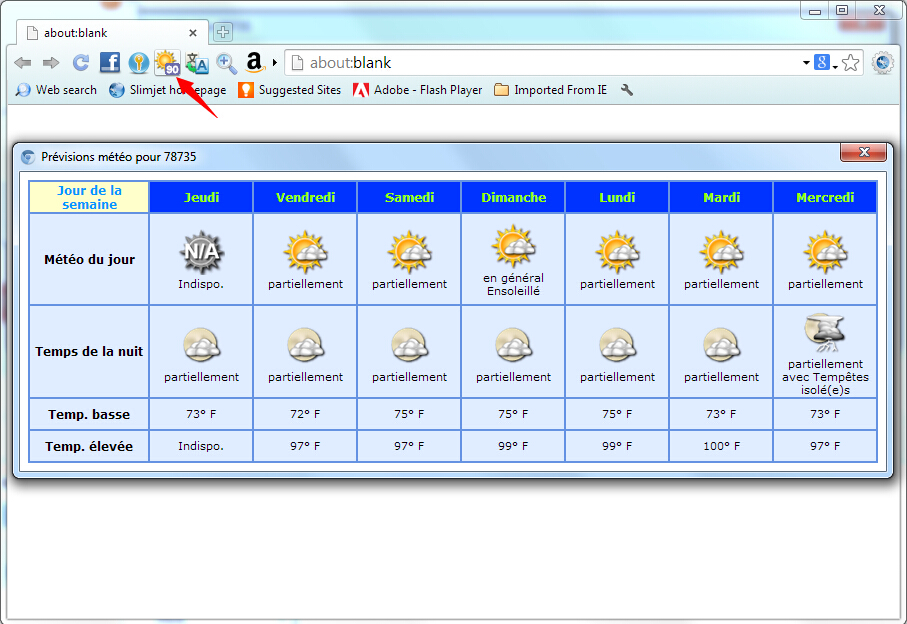Open a new tab with plus button
Image resolution: width=907 pixels, height=624 pixels.
223,32
